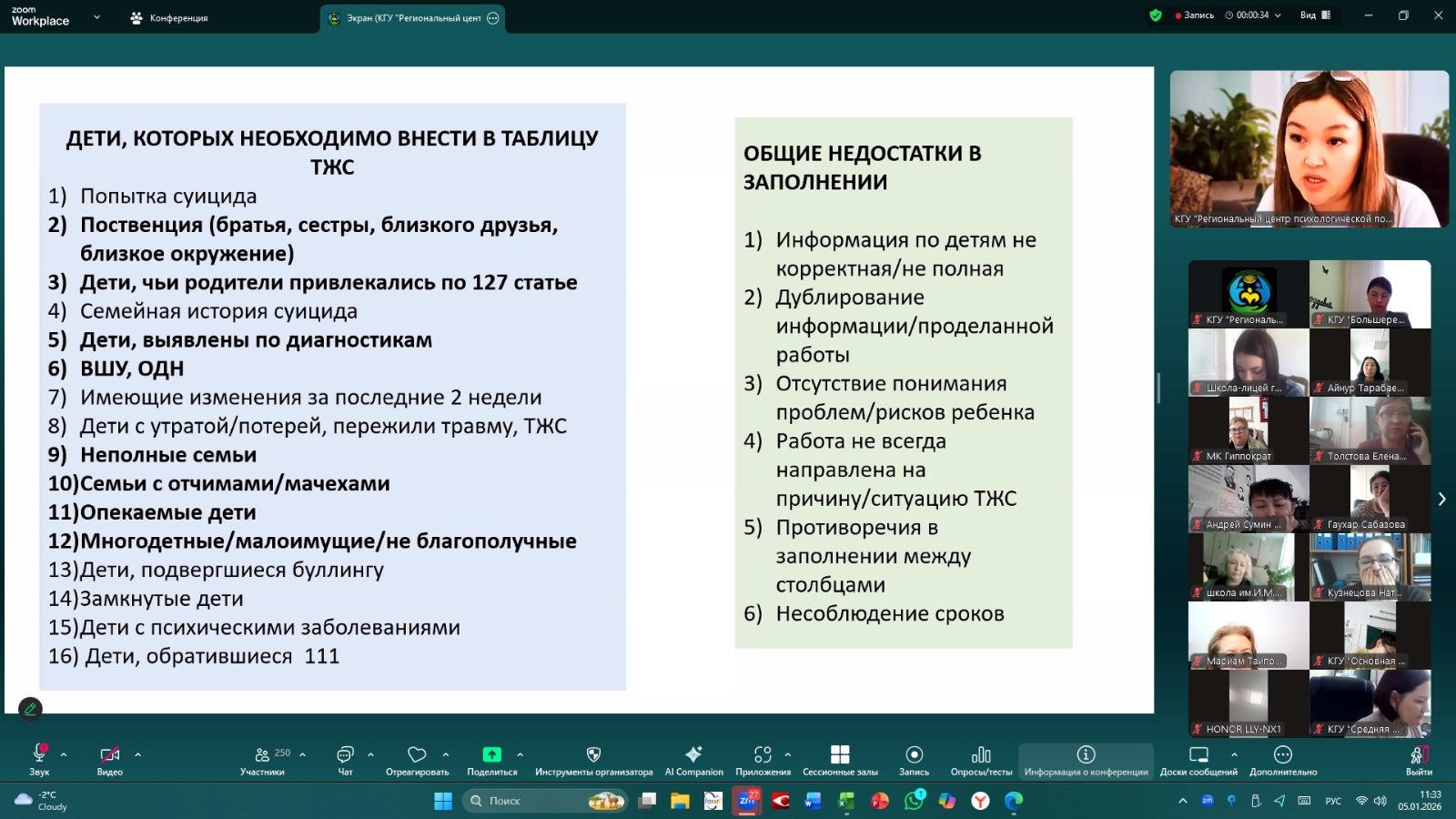This screenshot has width=1456, height=819.
Task: Open Инструменты организатора host tools
Action: [593, 759]
